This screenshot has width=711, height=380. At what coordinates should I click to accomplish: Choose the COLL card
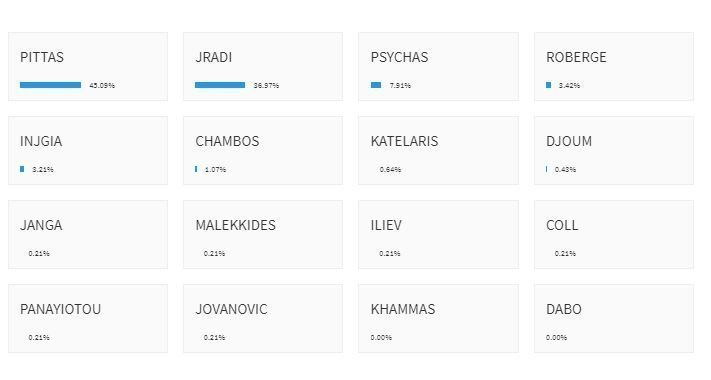[x=614, y=234]
